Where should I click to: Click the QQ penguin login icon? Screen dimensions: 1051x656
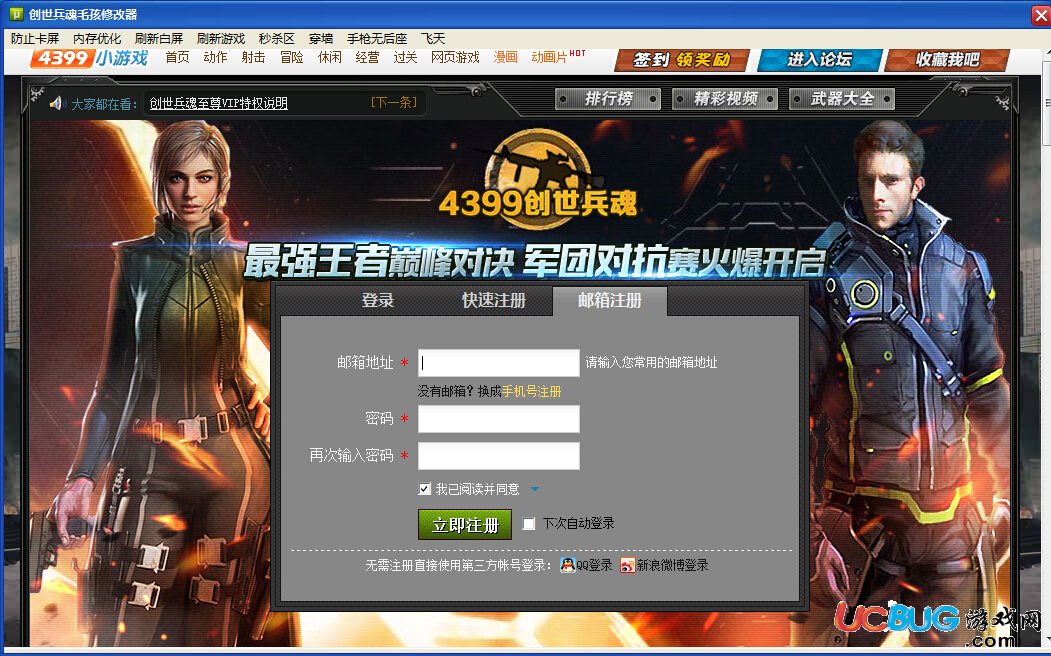click(568, 565)
